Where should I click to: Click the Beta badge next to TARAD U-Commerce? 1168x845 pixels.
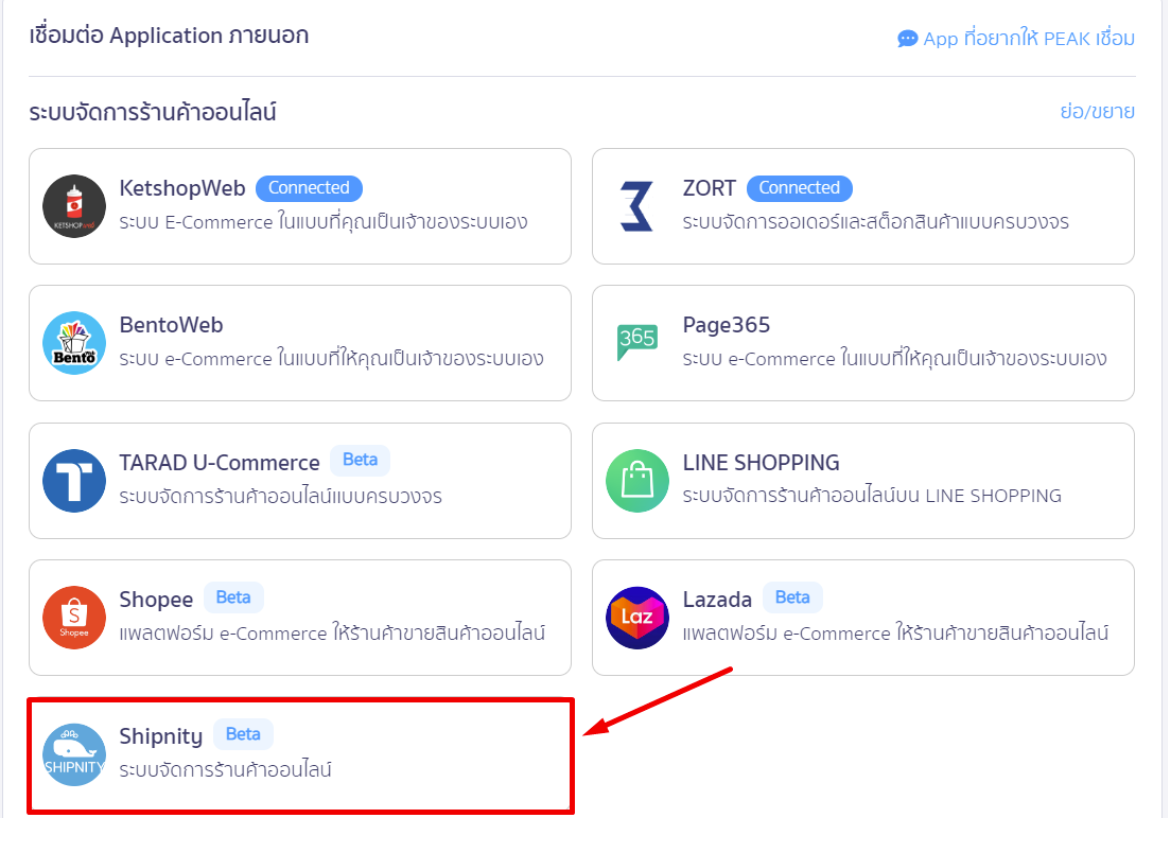[360, 460]
